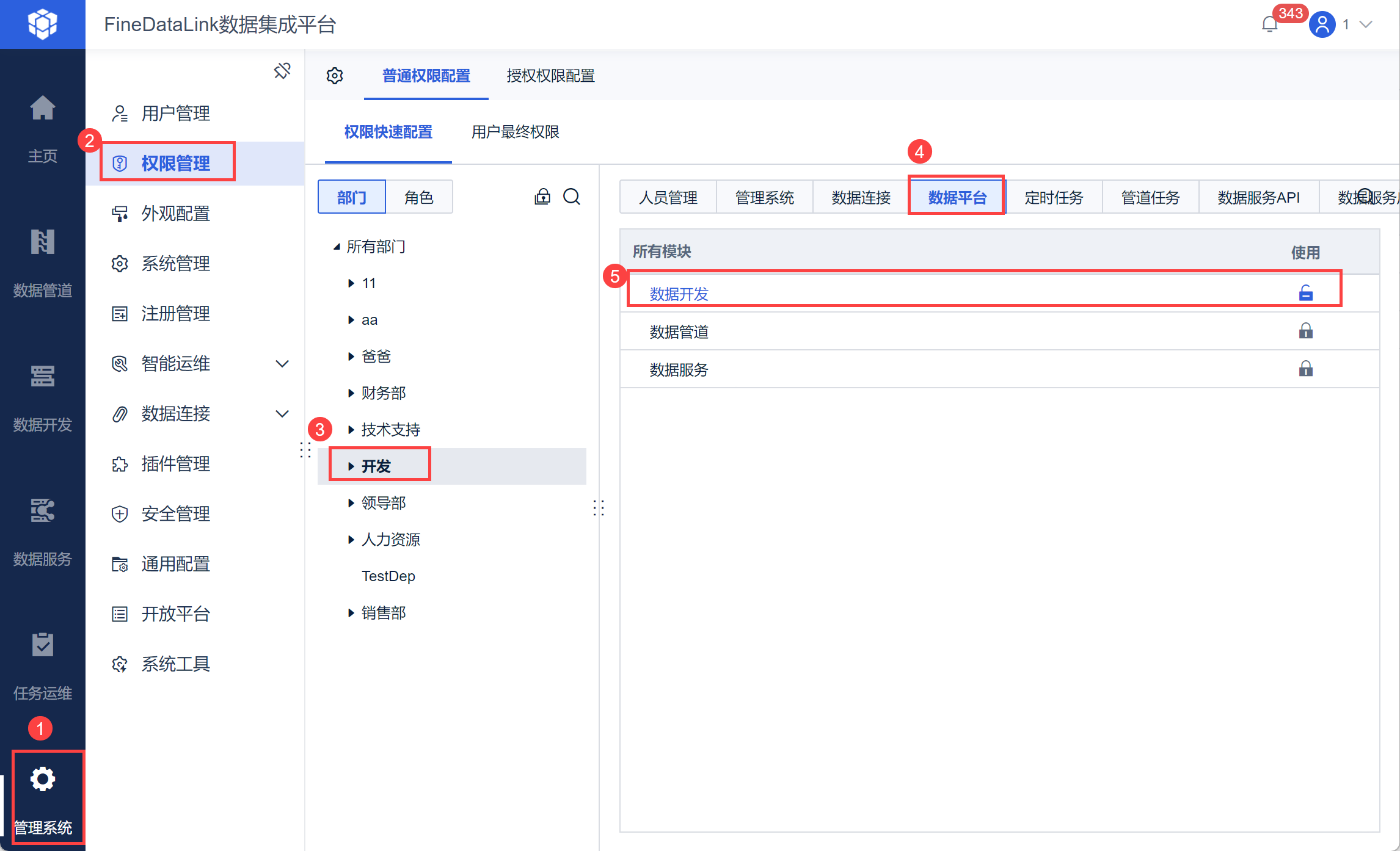Screen dimensions: 1400x851
Task: Click the unpin sidebar icon
Action: point(282,71)
